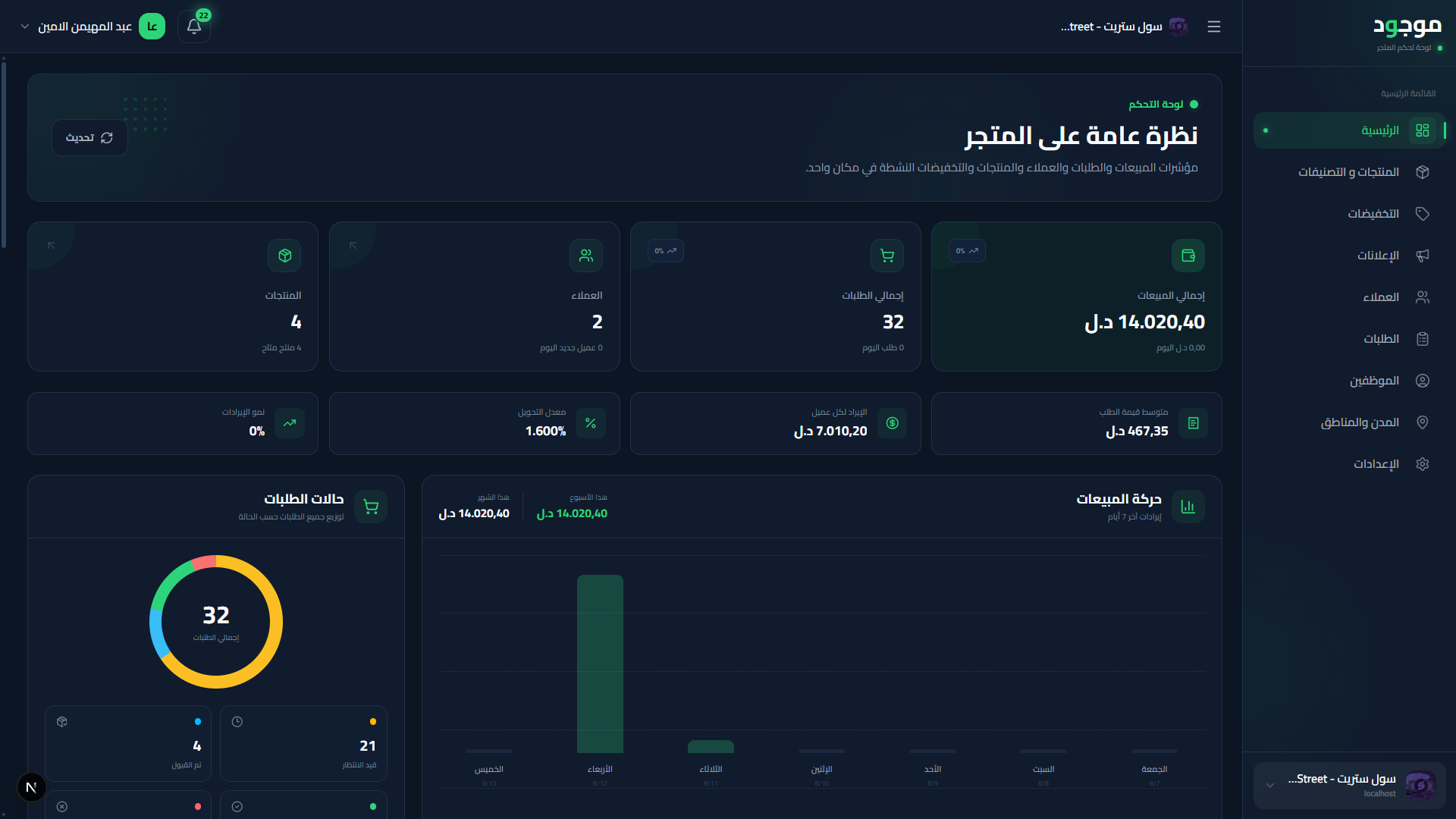Expand the user account dropdown chevron
This screenshot has width=1456, height=819.
point(24,27)
